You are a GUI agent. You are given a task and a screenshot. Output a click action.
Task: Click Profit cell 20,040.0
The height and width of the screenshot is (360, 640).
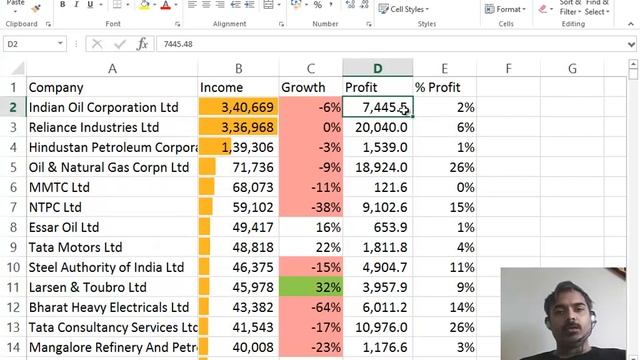378,127
